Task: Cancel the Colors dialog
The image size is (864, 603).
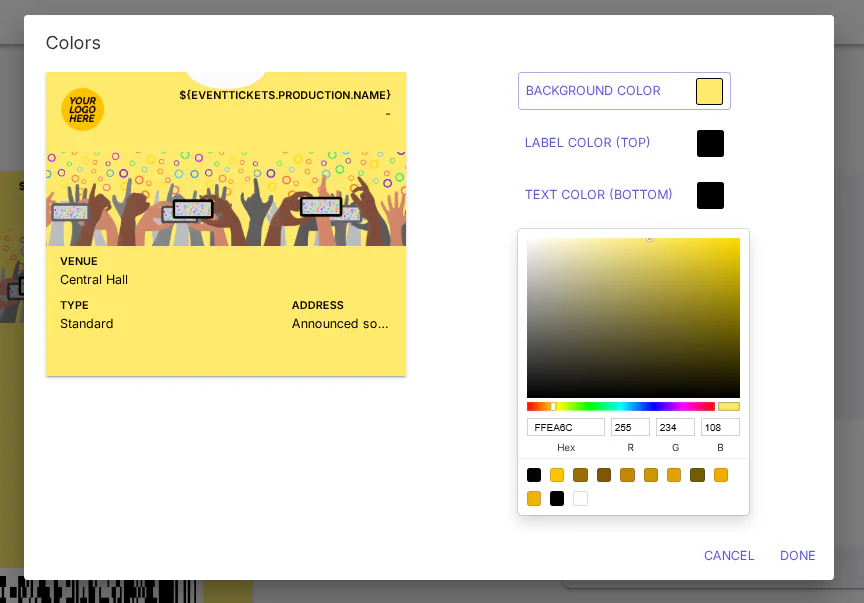Action: [x=728, y=556]
